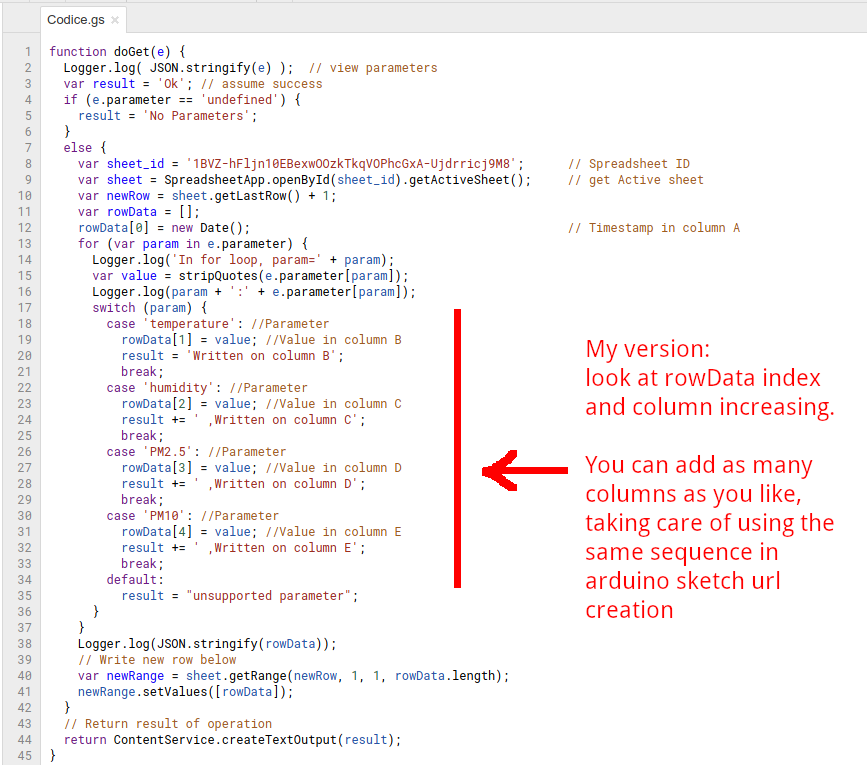Click case 'PM10' label

pos(149,517)
